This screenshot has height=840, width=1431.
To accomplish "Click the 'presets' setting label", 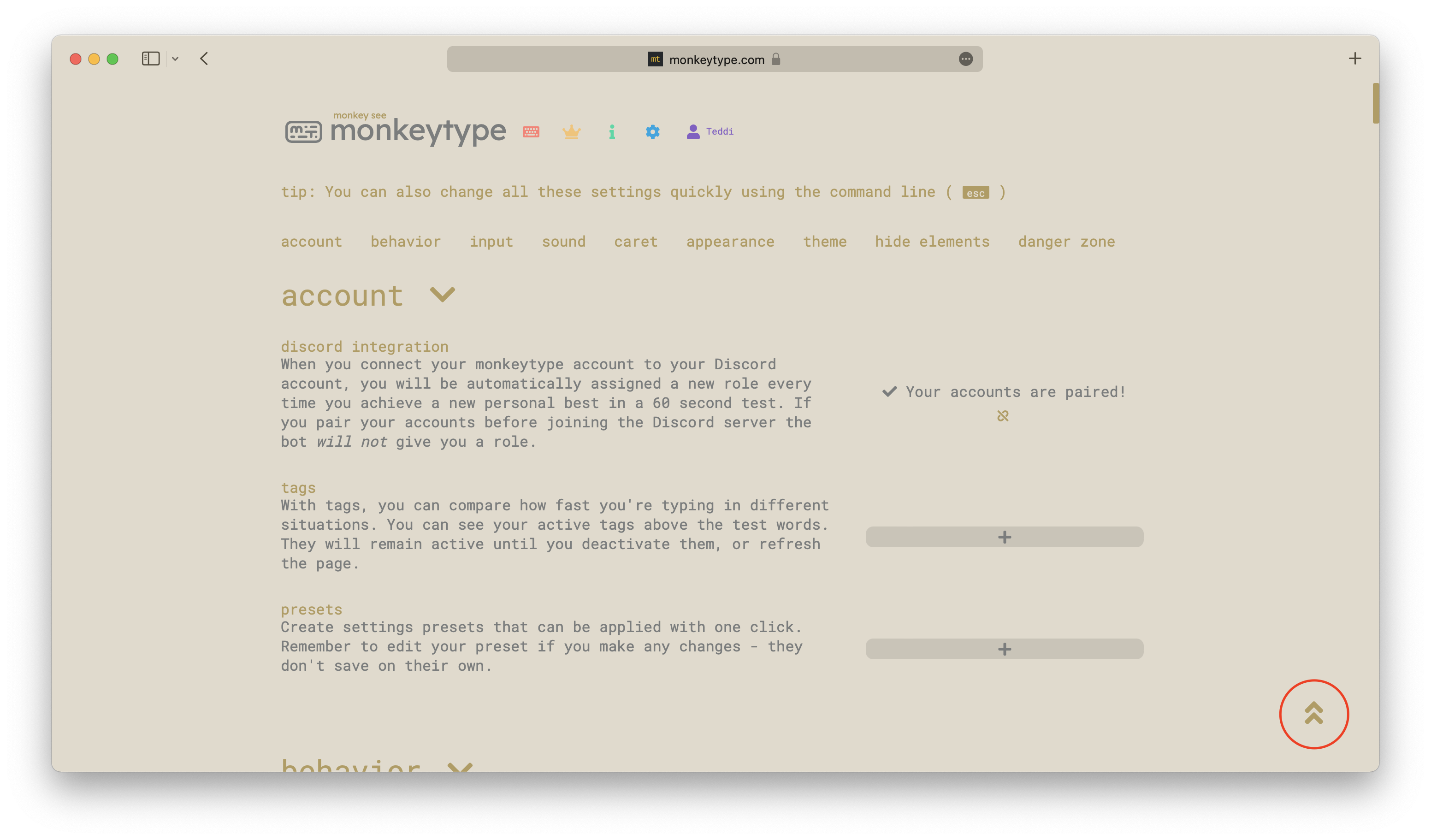I will tap(311, 609).
